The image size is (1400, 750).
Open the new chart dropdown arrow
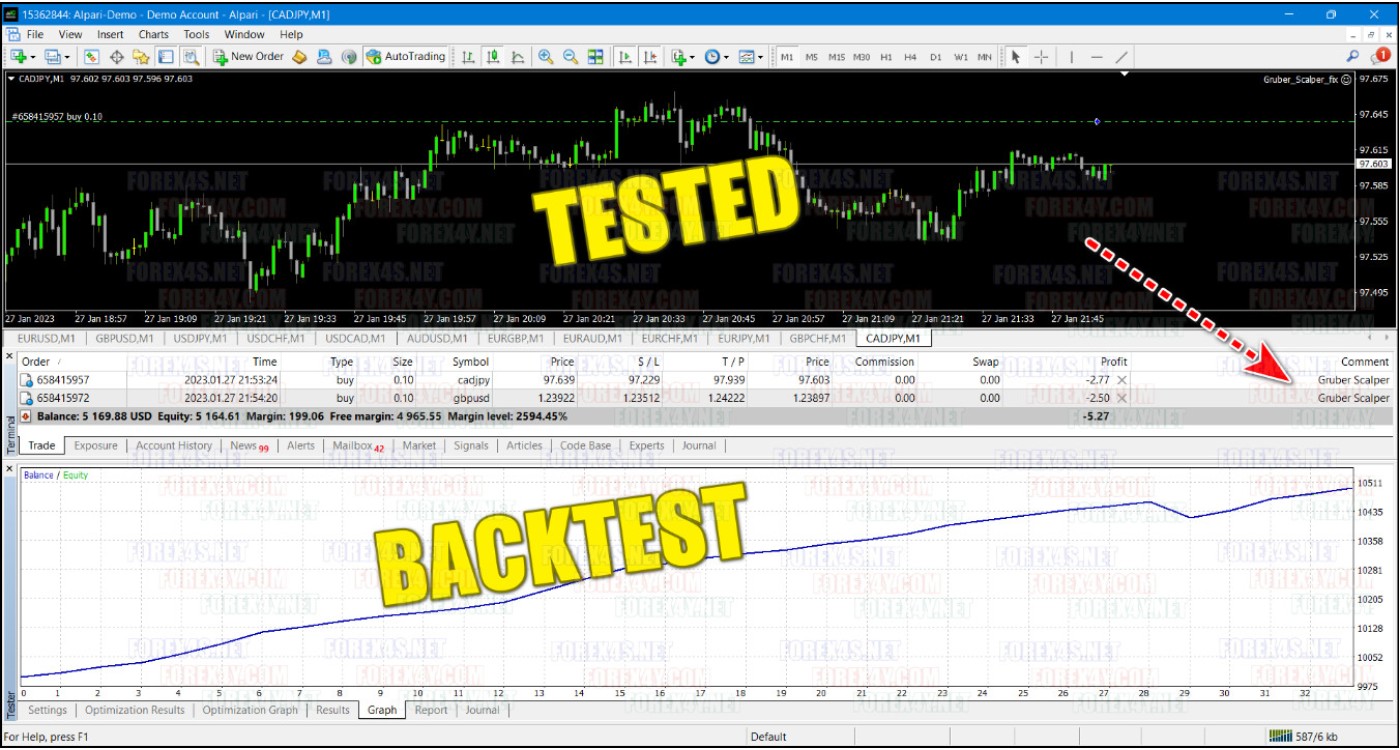tap(33, 57)
